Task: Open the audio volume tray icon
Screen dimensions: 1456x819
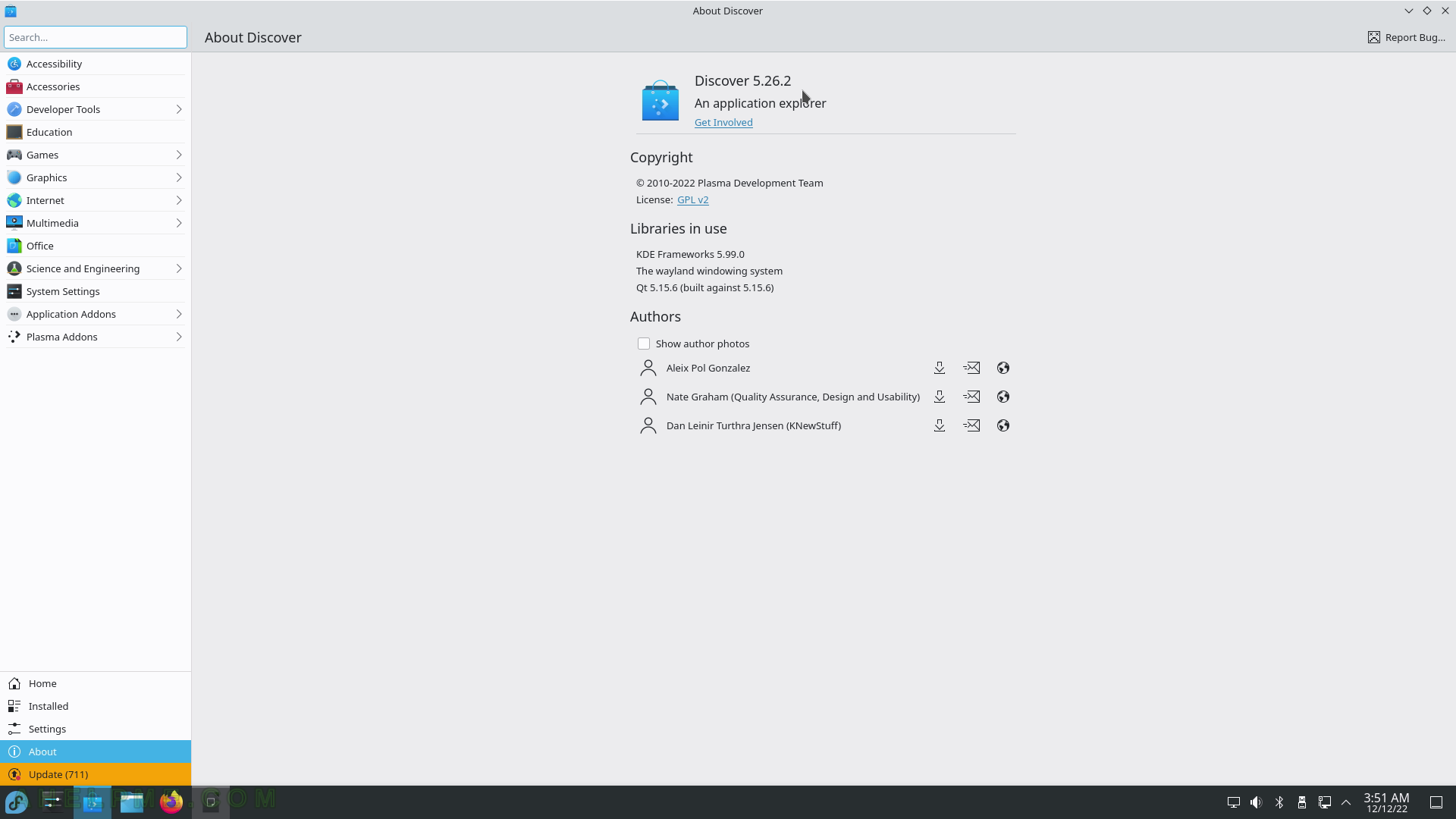Action: click(x=1257, y=802)
